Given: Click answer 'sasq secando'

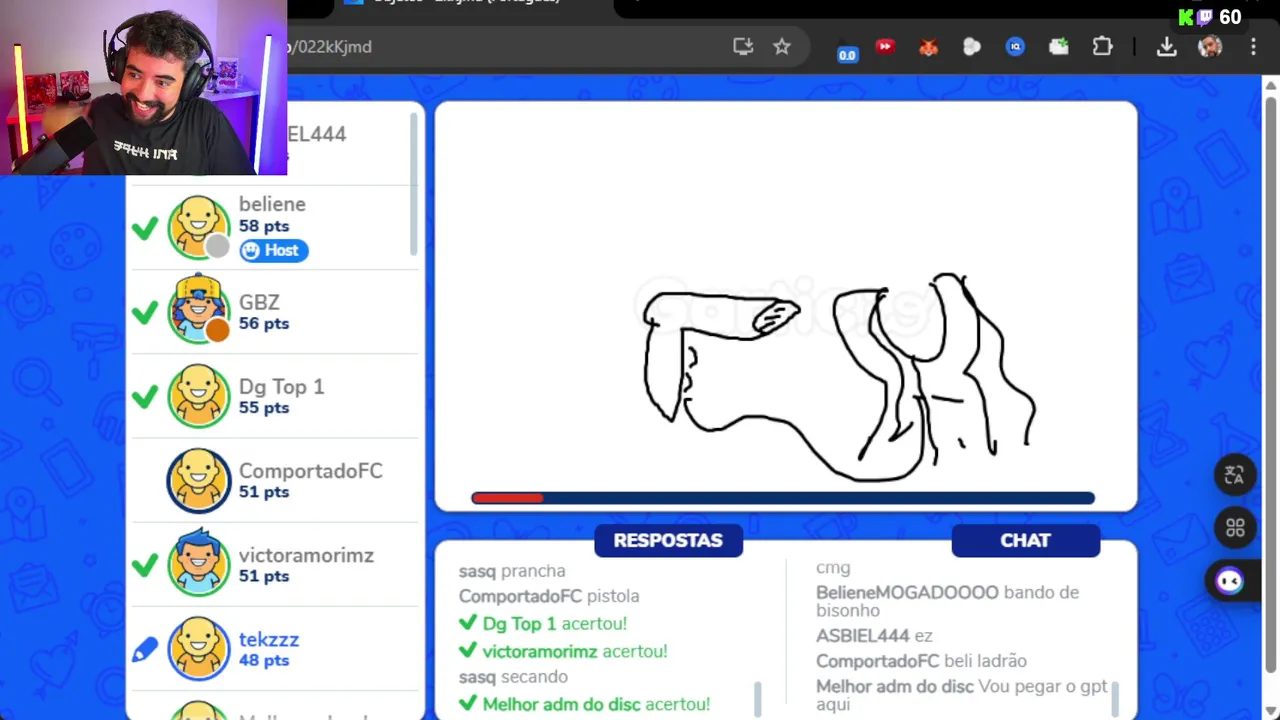Looking at the screenshot, I should [513, 677].
